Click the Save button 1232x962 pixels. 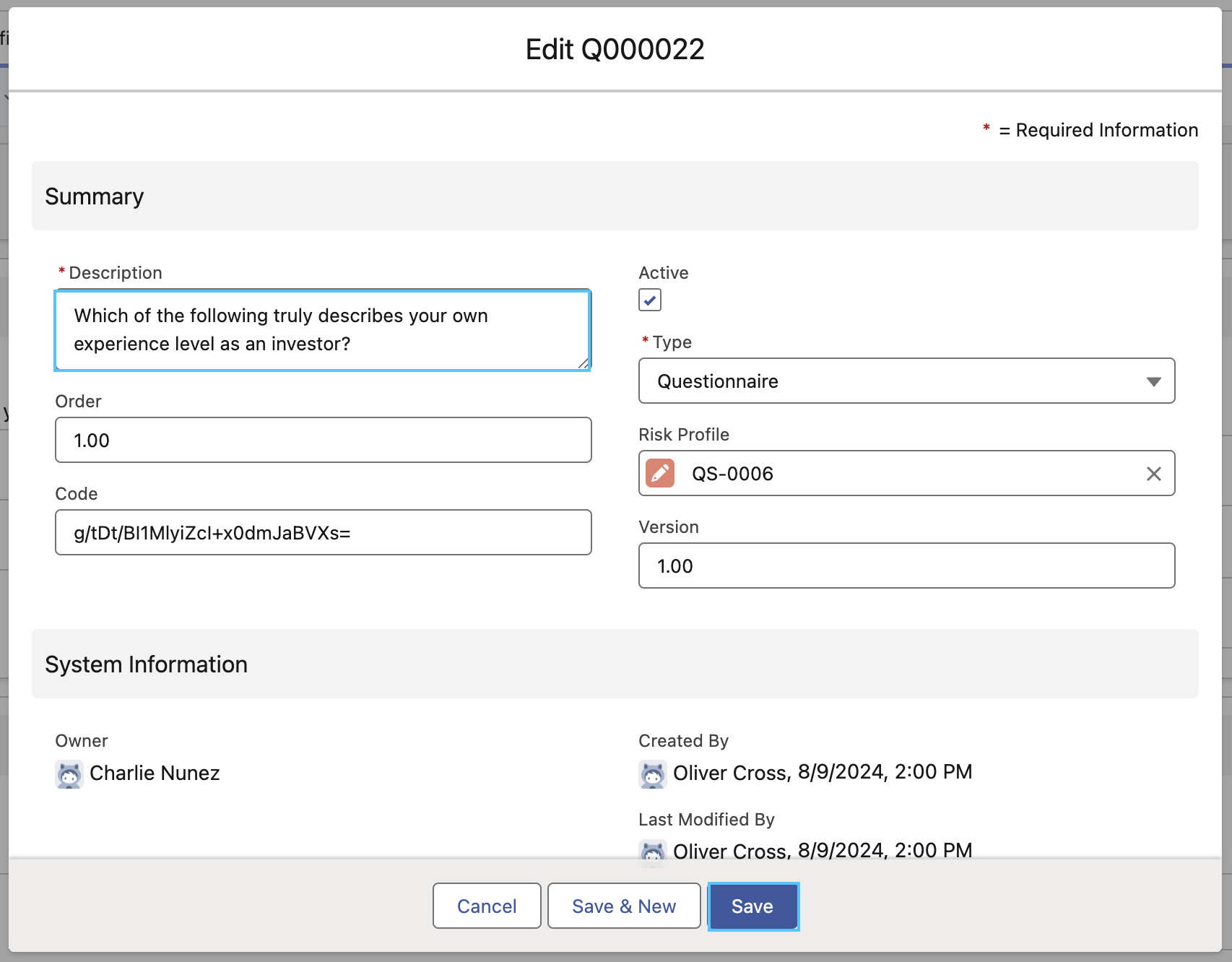pyautogui.click(x=753, y=906)
